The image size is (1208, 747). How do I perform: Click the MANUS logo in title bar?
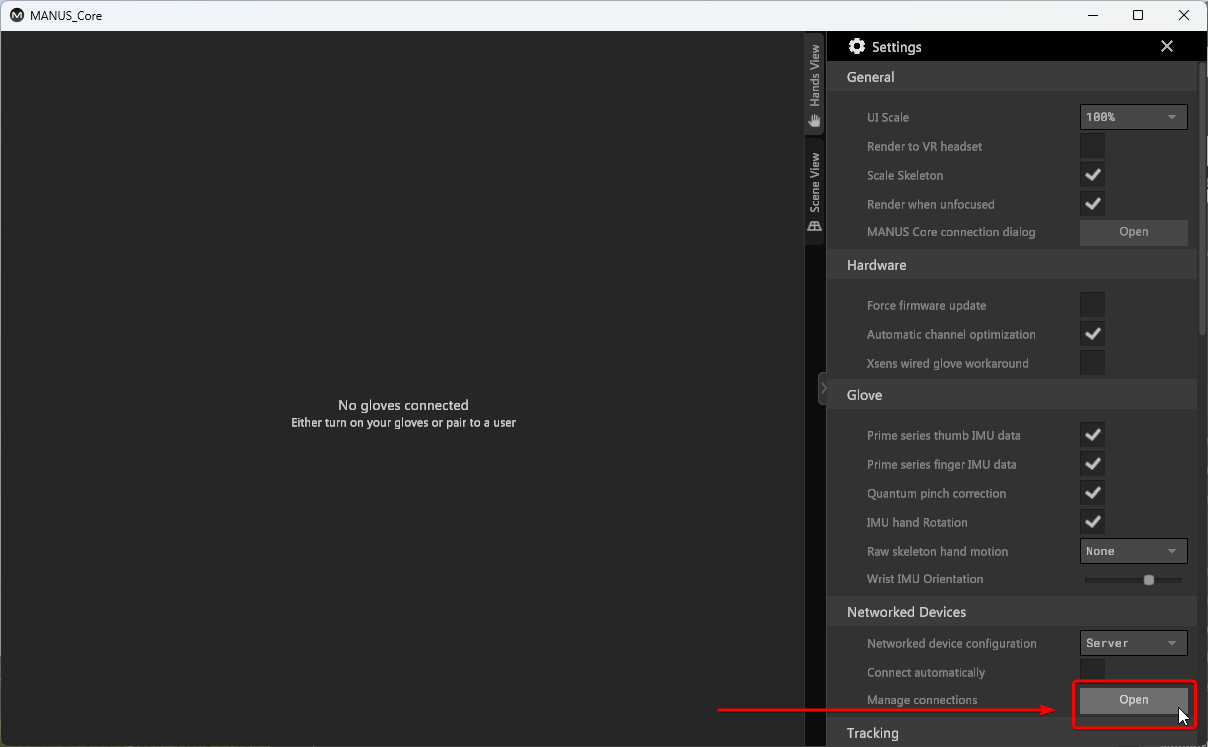click(16, 15)
